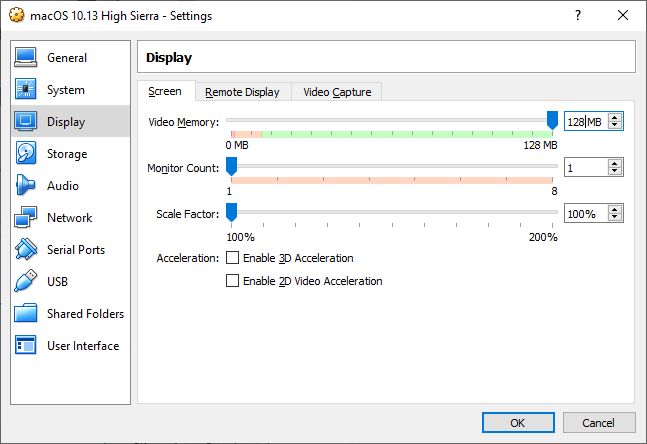Image resolution: width=647 pixels, height=444 pixels.
Task: Select the Audio speaker icon
Action: [26, 186]
